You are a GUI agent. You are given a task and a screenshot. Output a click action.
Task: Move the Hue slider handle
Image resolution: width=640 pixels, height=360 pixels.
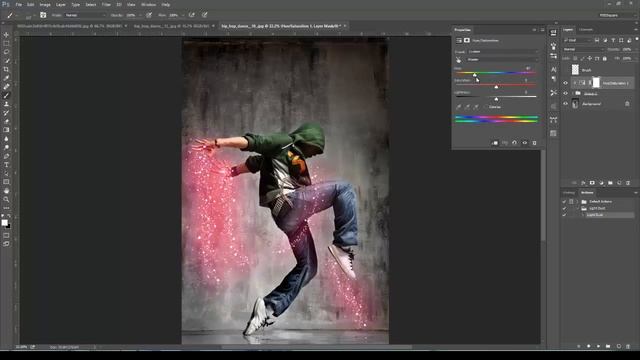(x=474, y=75)
